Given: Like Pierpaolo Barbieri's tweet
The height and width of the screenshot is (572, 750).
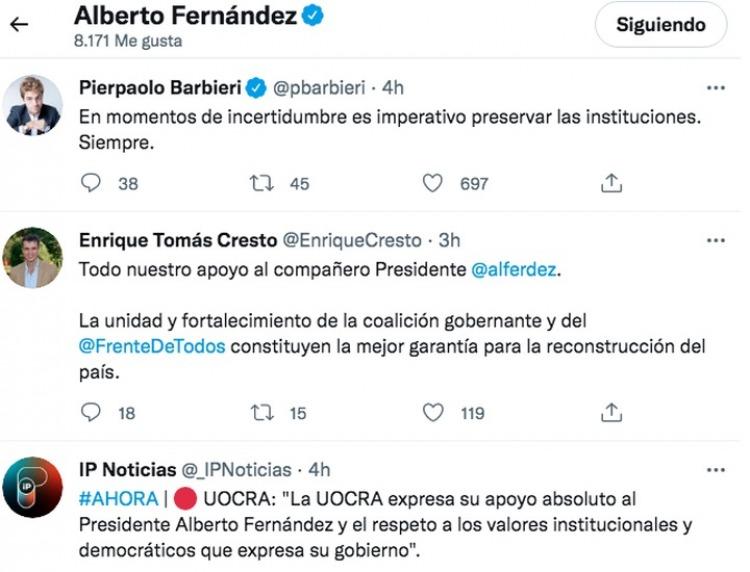Looking at the screenshot, I should [x=433, y=183].
